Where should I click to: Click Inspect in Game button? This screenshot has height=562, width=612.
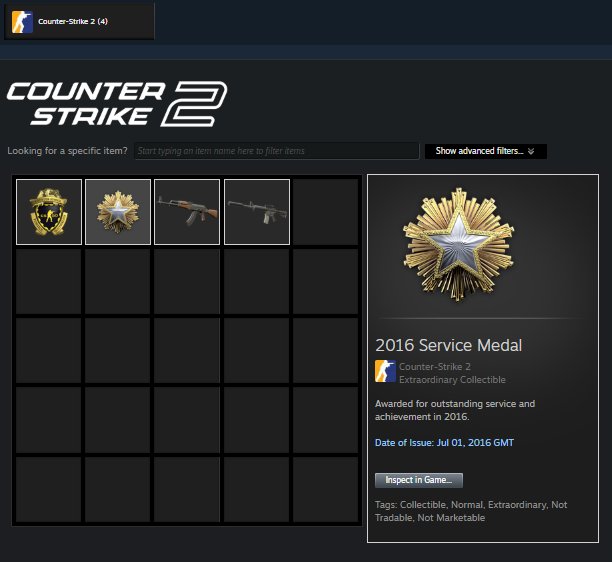pyautogui.click(x=419, y=480)
